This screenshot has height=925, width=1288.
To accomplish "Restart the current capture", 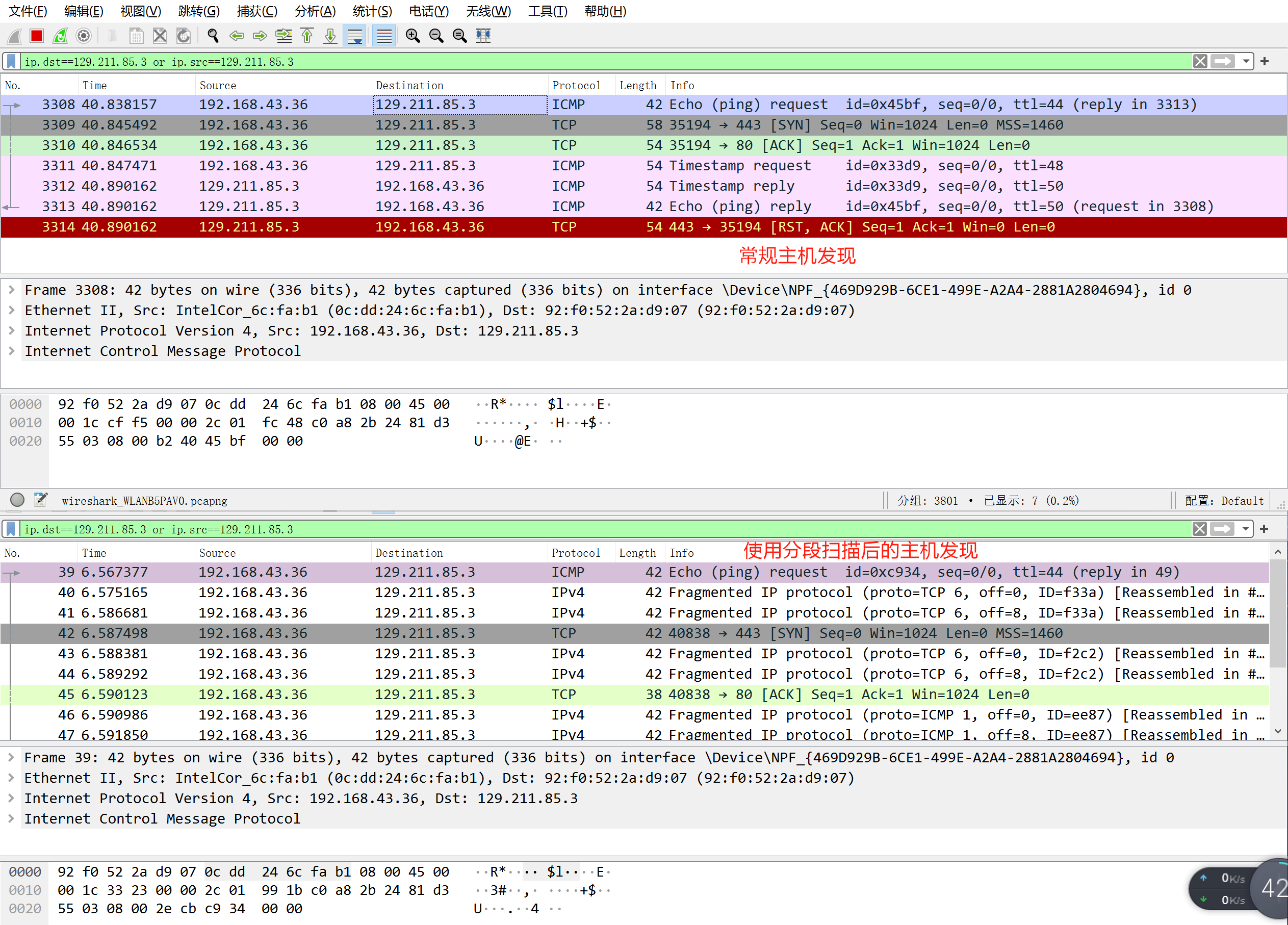I will pyautogui.click(x=60, y=36).
